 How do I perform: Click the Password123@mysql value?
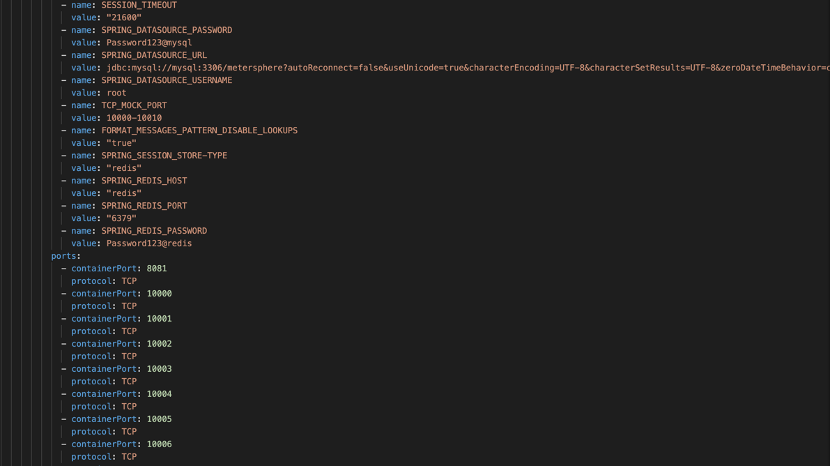pyautogui.click(x=149, y=43)
